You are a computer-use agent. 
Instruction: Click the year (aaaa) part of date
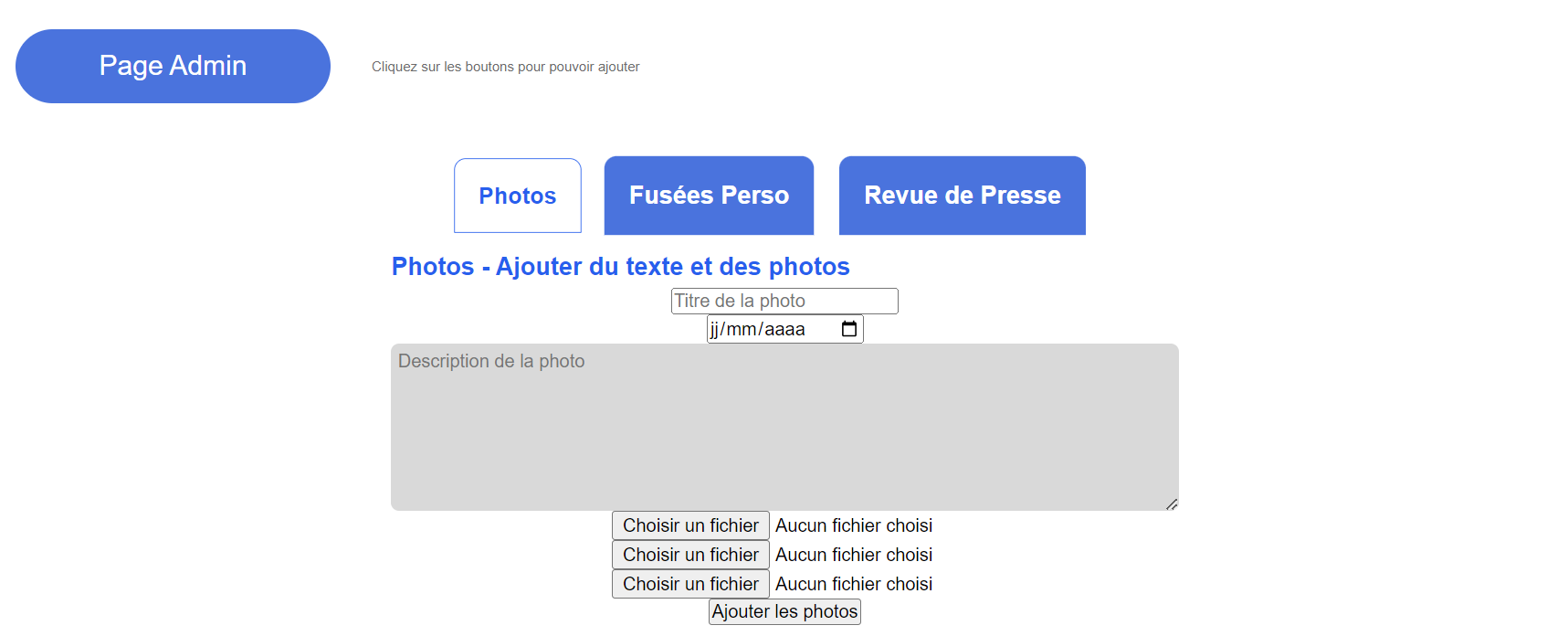tap(784, 329)
